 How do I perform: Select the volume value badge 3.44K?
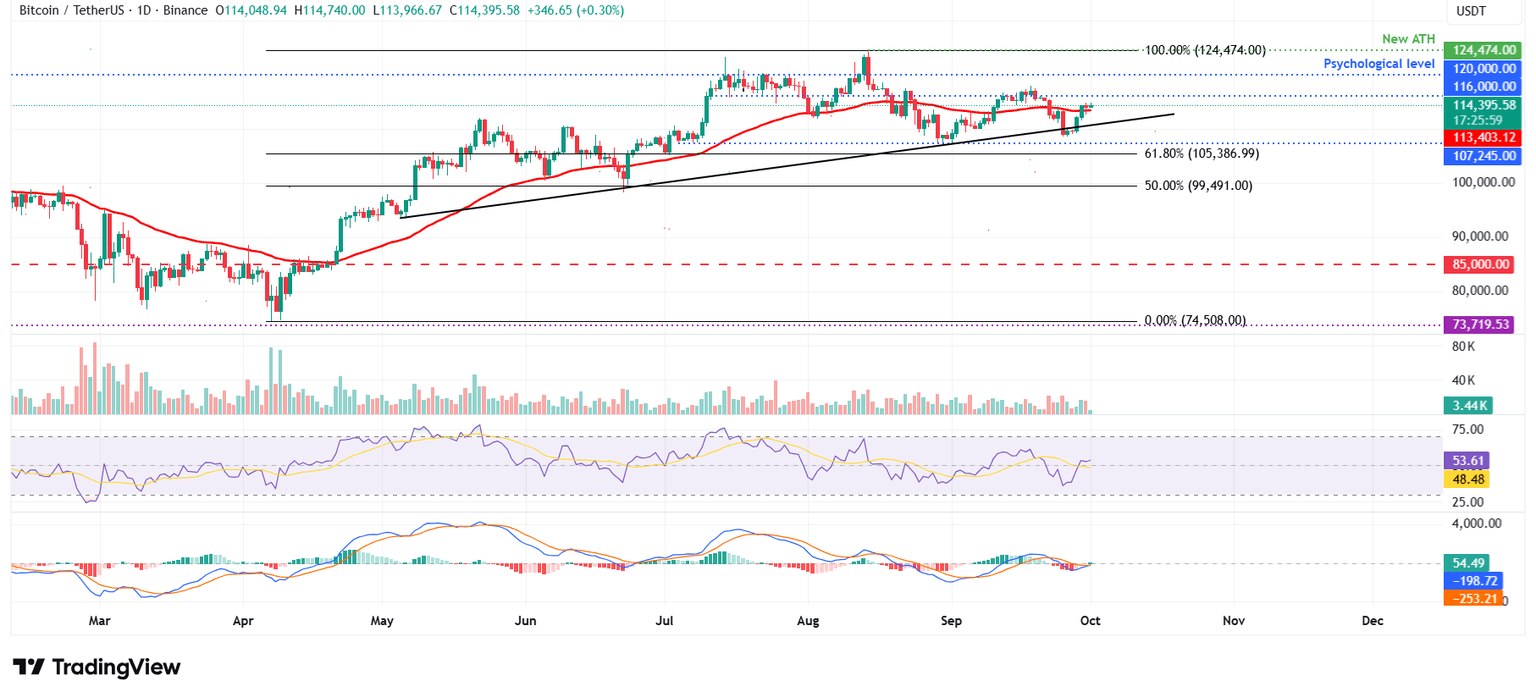[x=1467, y=405]
